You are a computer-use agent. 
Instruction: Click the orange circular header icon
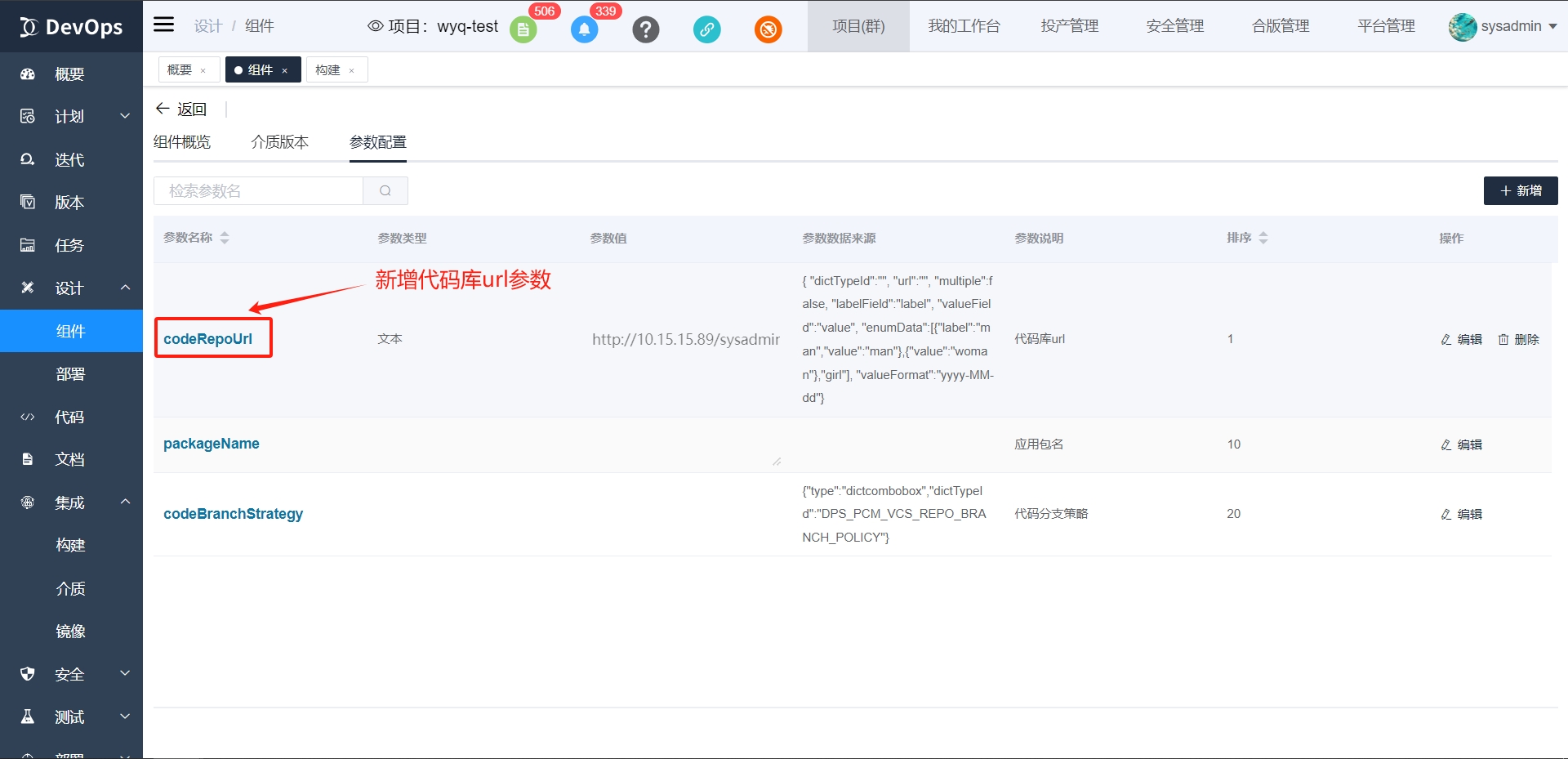[768, 30]
